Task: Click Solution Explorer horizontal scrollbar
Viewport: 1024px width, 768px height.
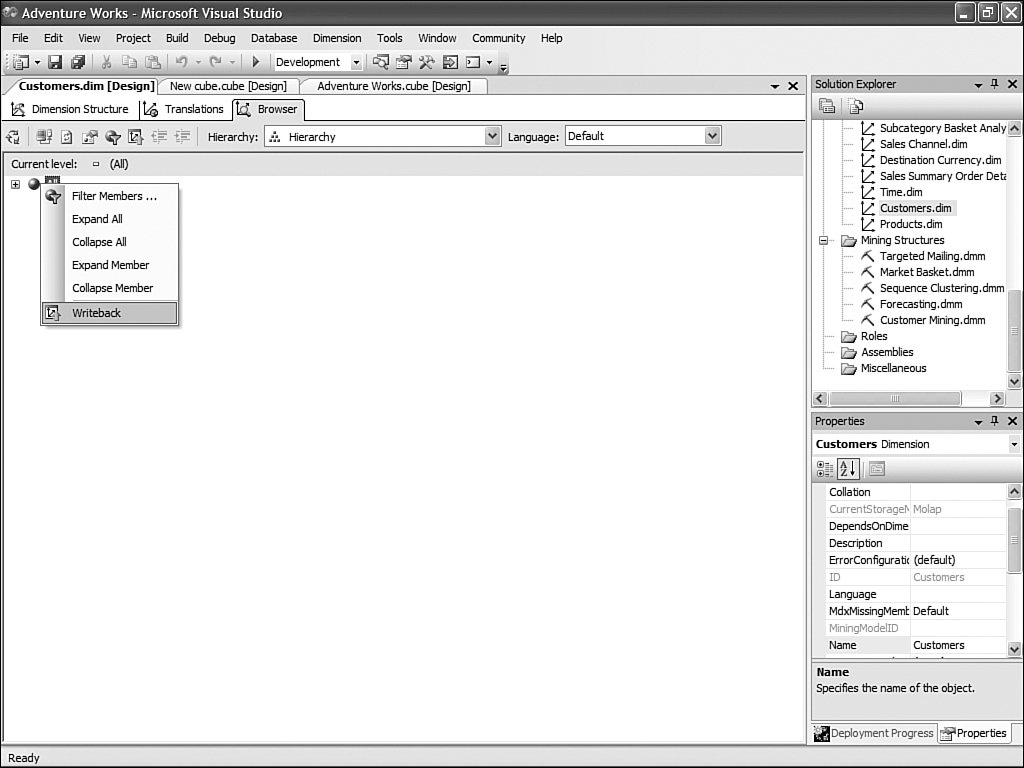Action: click(x=894, y=398)
